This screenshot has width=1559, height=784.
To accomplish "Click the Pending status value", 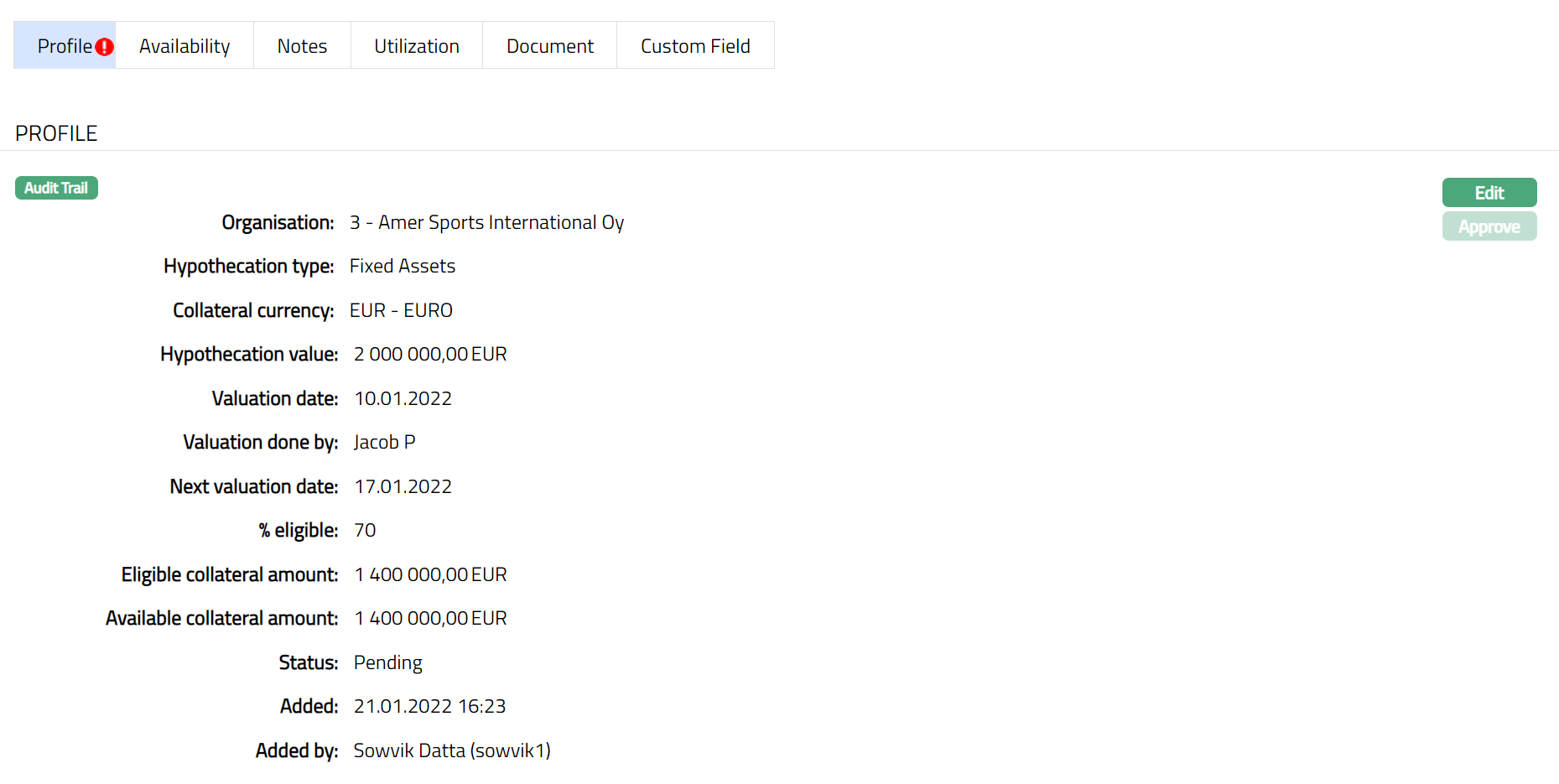I will (387, 662).
